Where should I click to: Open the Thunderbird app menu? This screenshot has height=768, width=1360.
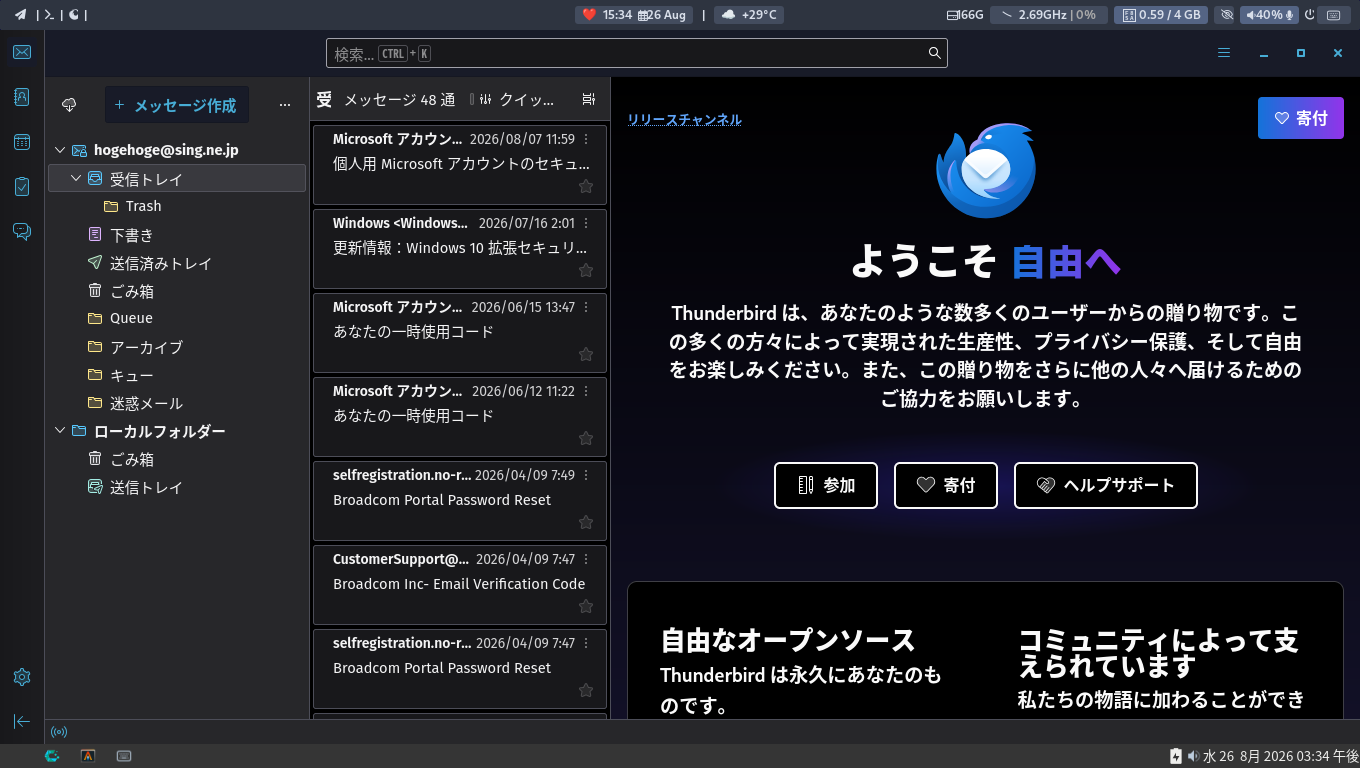pos(1224,53)
